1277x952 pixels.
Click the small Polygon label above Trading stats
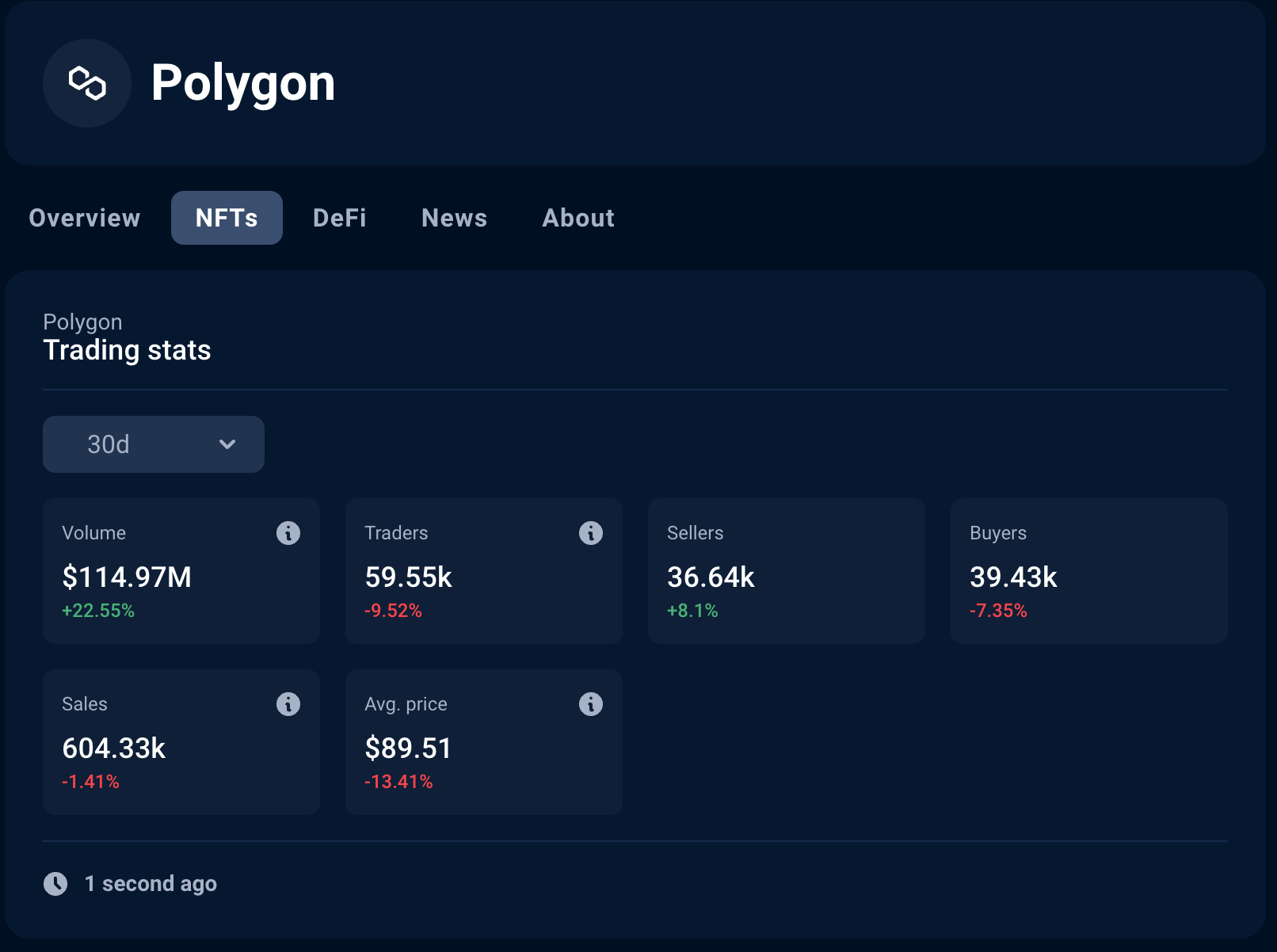pyautogui.click(x=82, y=322)
